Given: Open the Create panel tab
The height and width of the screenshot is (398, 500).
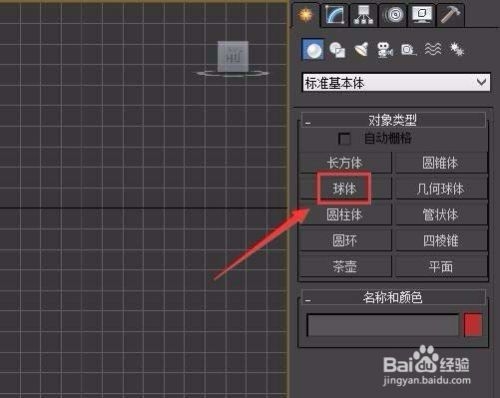Looking at the screenshot, I should click(305, 15).
